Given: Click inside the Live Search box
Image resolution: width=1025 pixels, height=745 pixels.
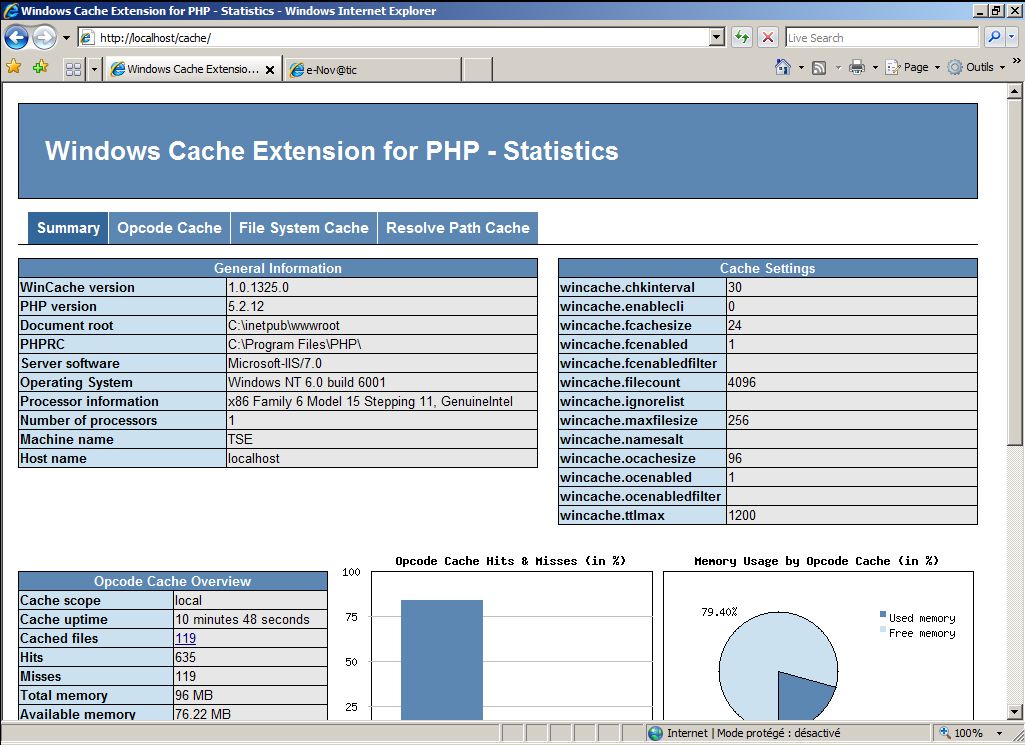Looking at the screenshot, I should click(x=882, y=38).
